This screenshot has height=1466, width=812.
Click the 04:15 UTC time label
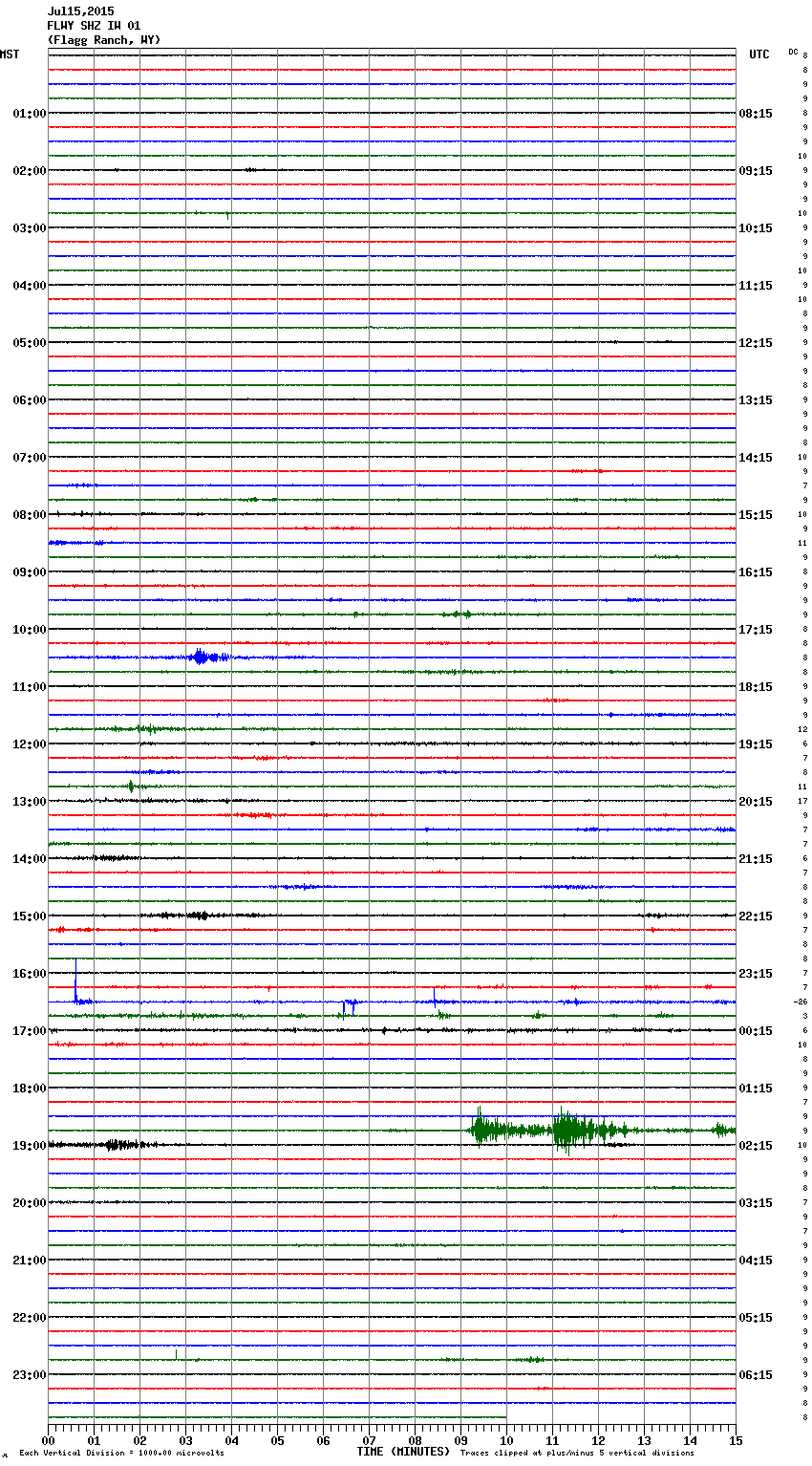pyautogui.click(x=756, y=1261)
